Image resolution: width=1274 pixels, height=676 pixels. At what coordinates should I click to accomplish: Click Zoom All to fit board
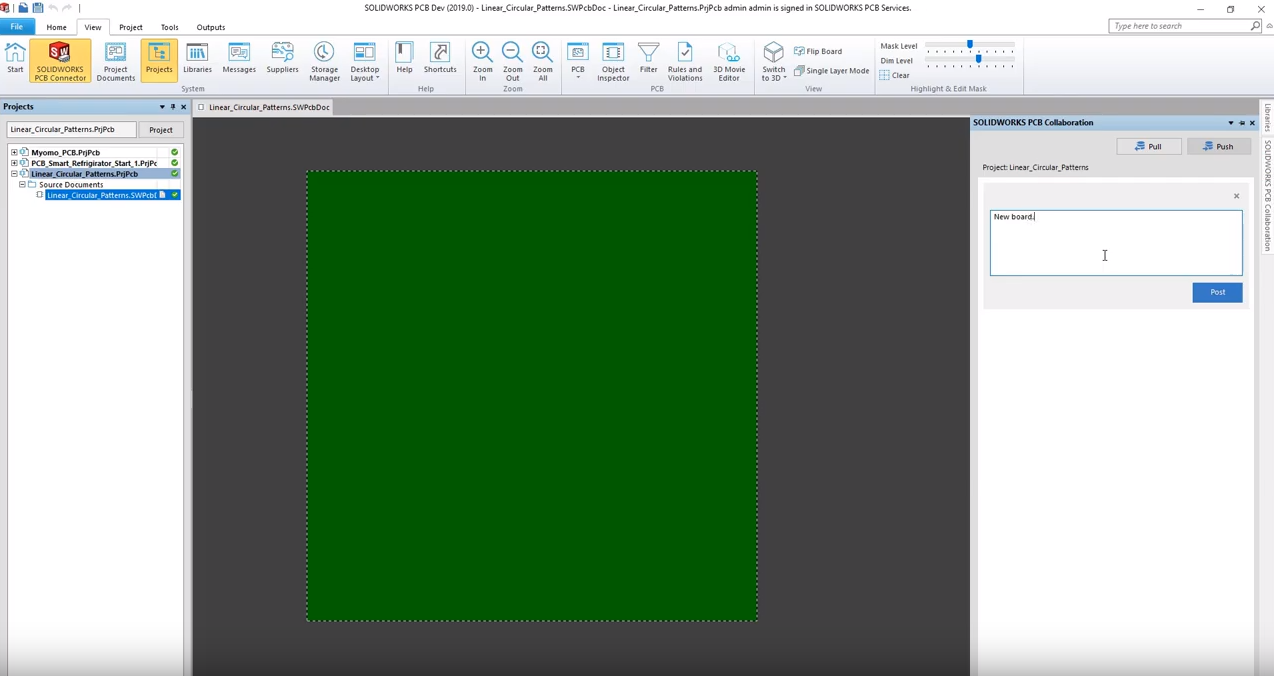tap(542, 61)
